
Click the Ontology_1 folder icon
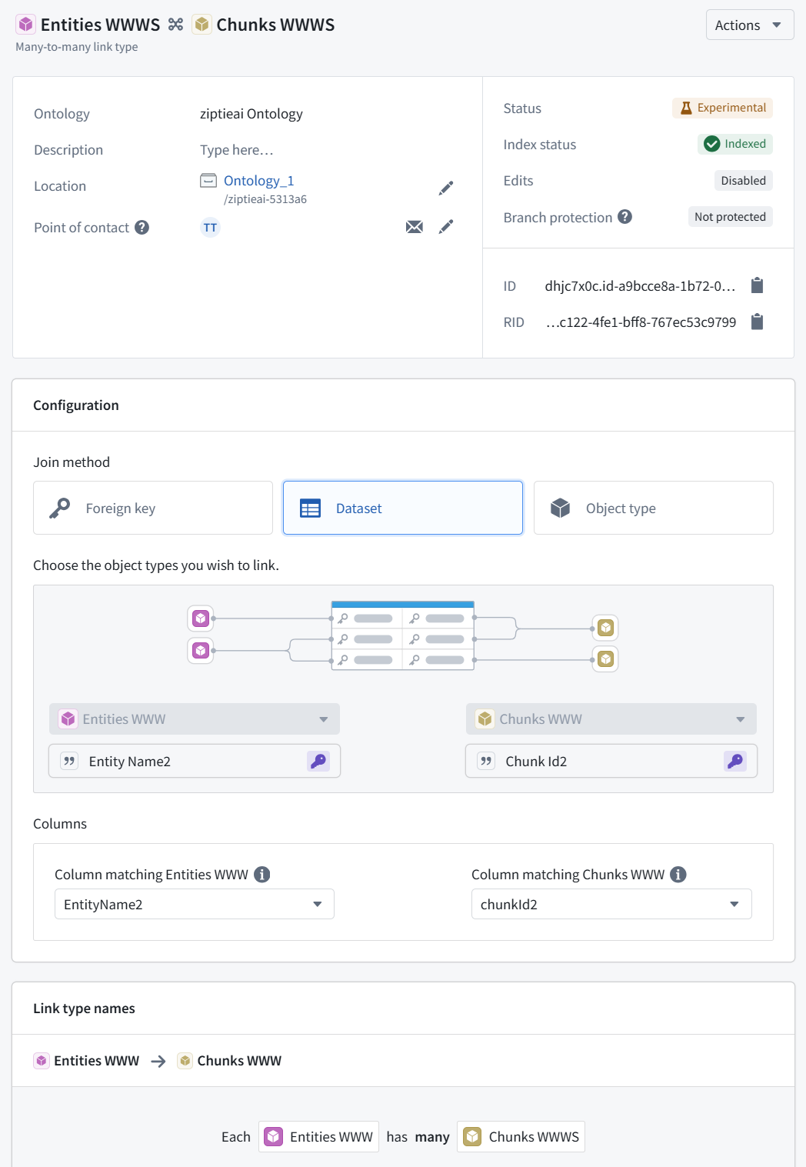208,181
